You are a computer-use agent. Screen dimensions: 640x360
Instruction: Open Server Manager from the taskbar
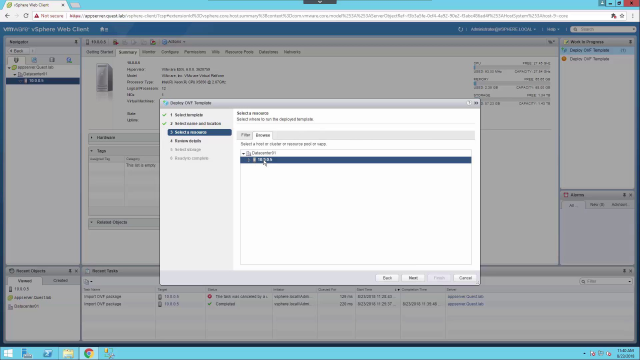click(x=27, y=353)
